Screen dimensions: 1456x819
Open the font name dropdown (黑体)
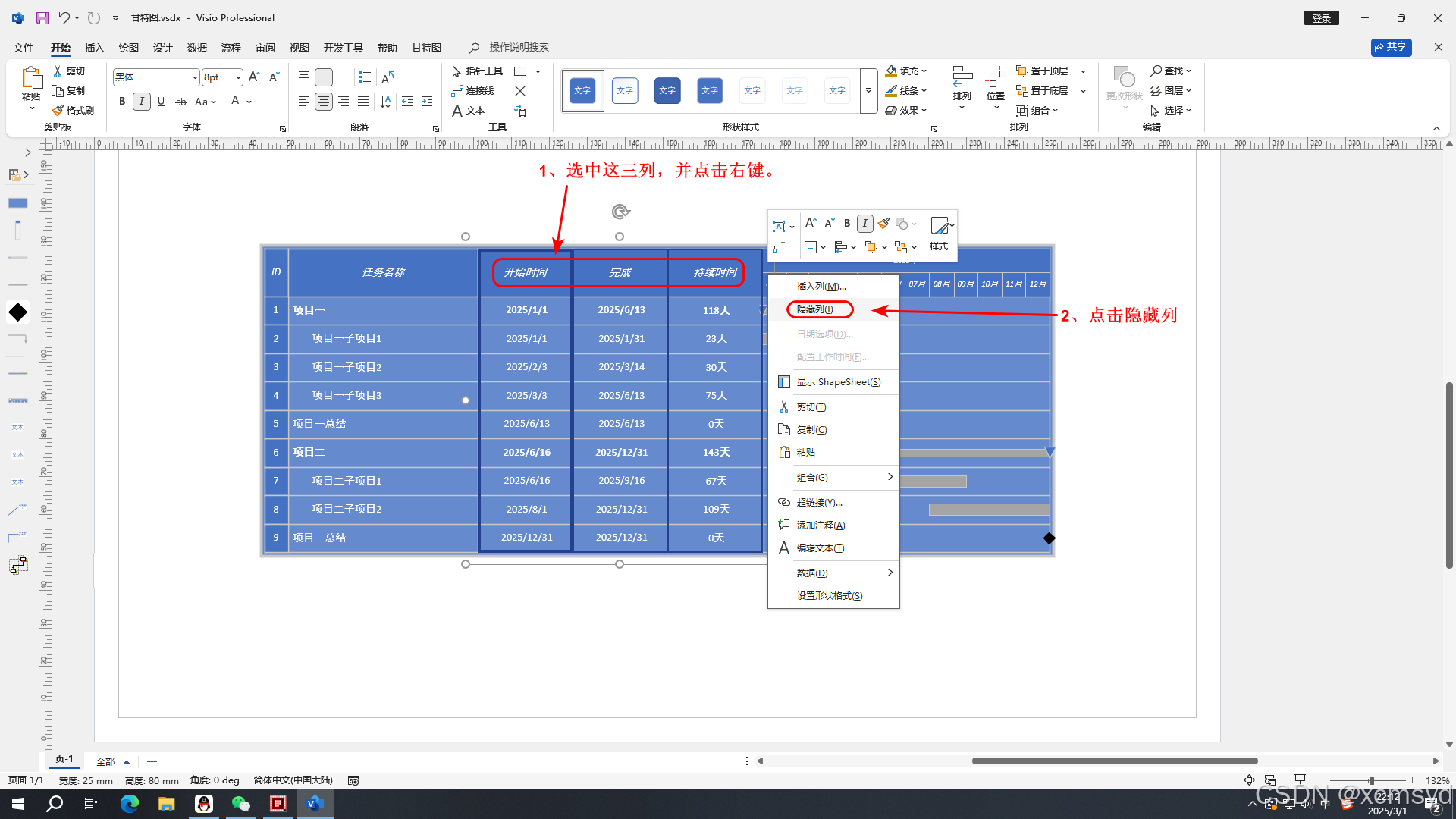click(195, 77)
